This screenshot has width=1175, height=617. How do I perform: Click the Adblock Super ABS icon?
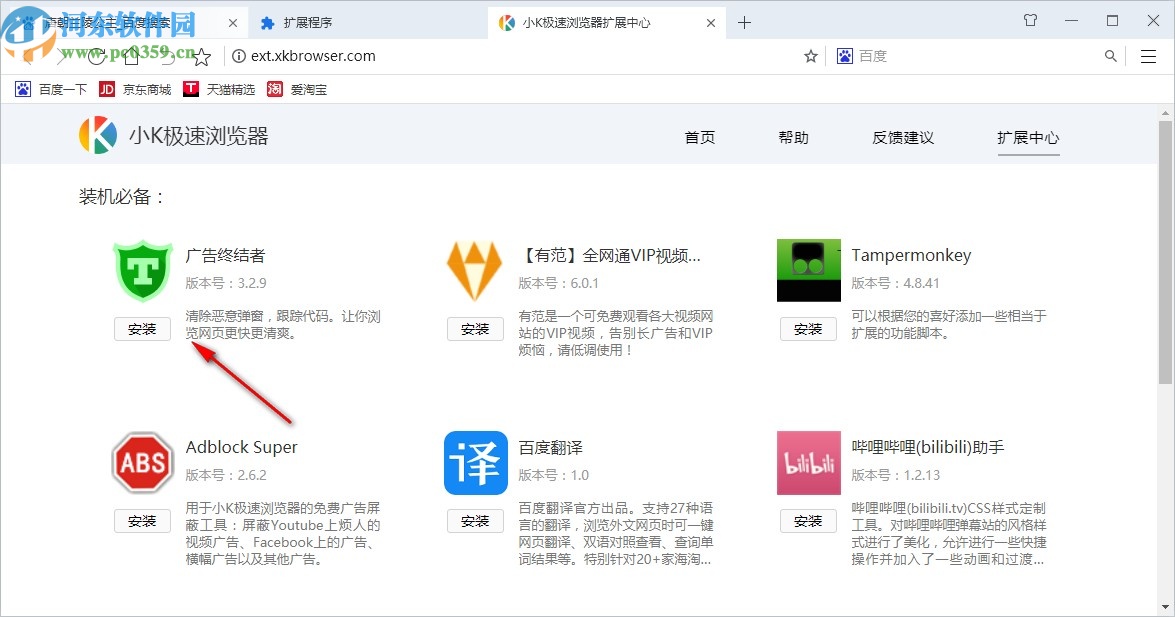(x=142, y=463)
